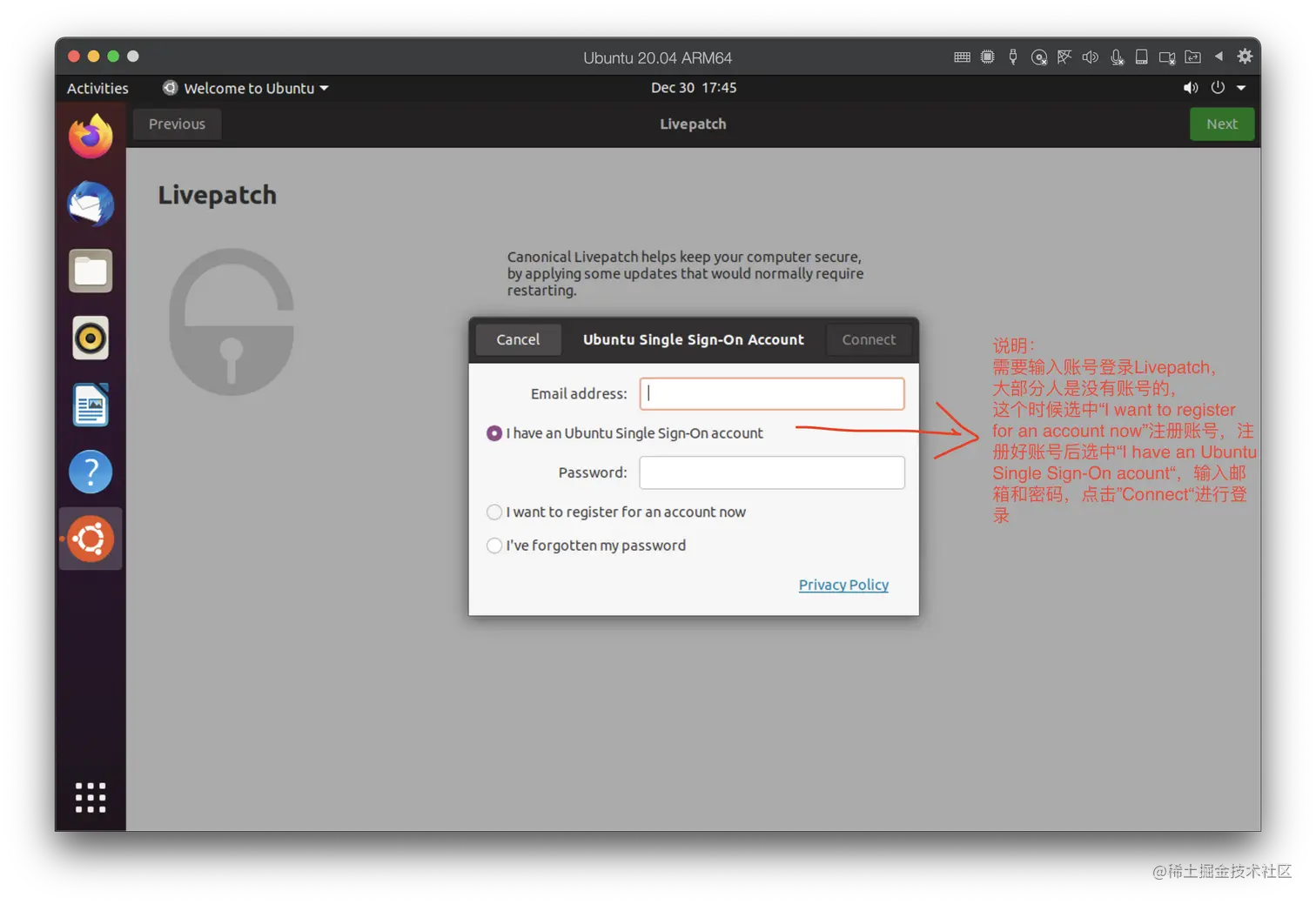This screenshot has width=1316, height=904.
Task: Open Rhythmbox music player from the dock
Action: coord(91,338)
